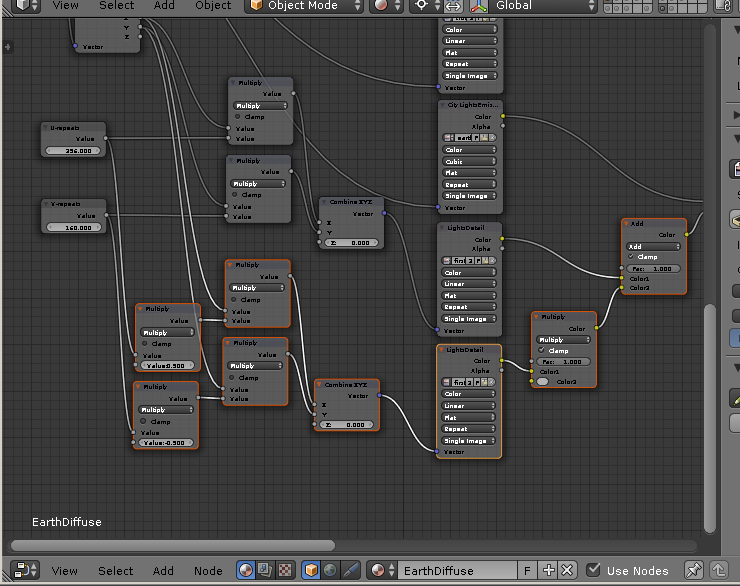Select the material shader nodes tree type

click(x=245, y=570)
